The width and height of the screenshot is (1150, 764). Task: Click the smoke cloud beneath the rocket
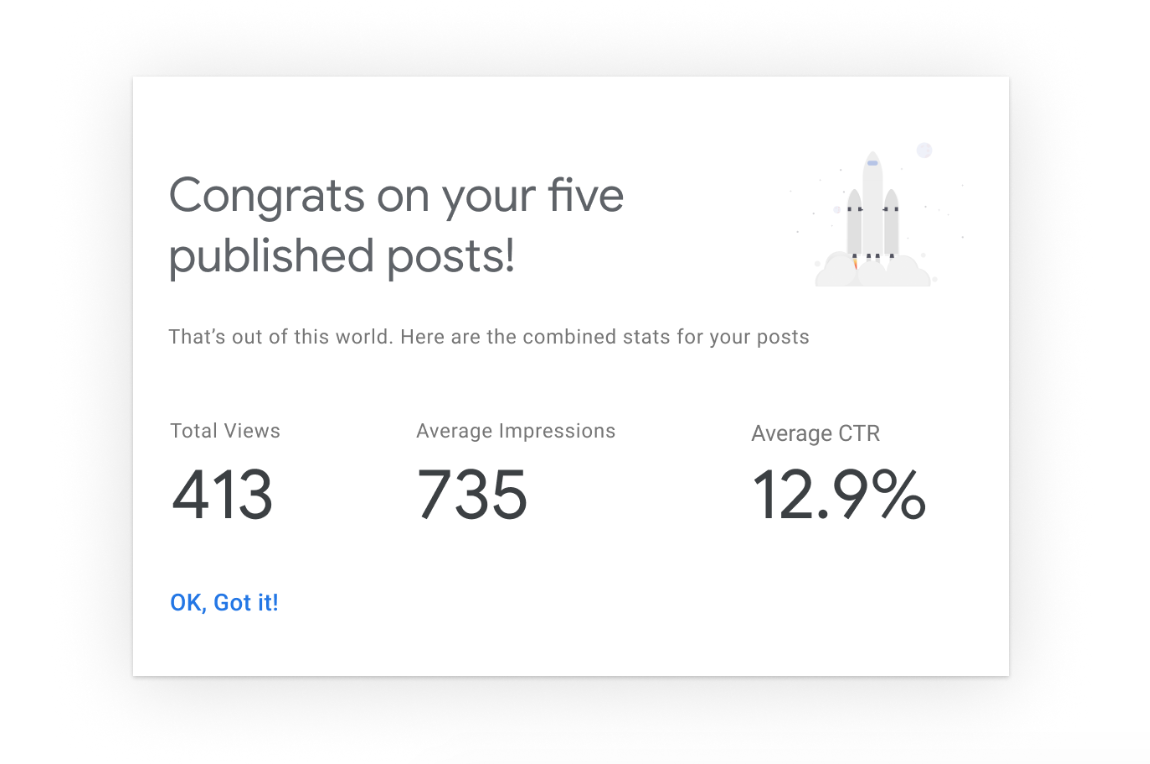pos(873,271)
